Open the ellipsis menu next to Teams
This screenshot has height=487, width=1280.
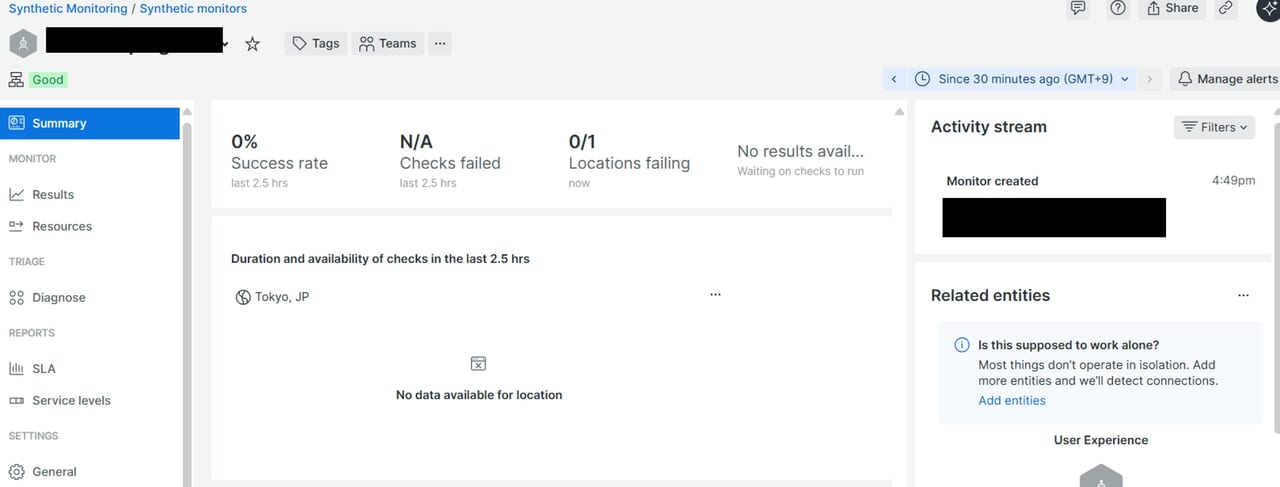pyautogui.click(x=440, y=43)
